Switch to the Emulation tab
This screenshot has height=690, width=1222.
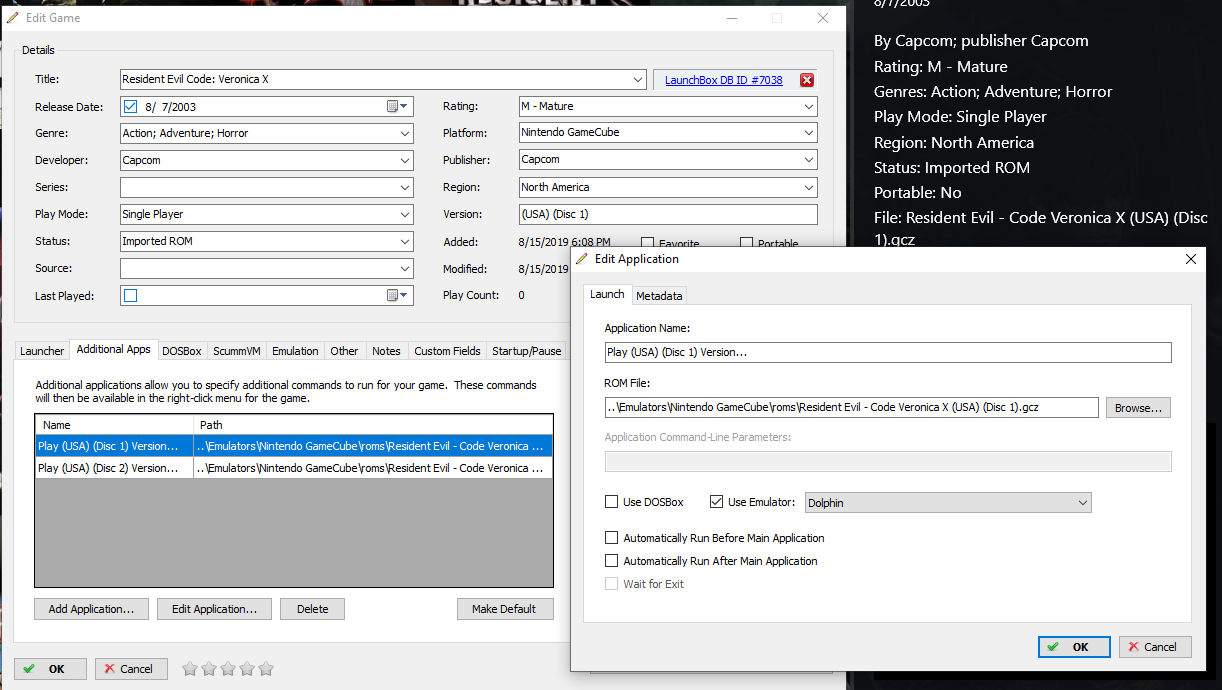pos(295,351)
